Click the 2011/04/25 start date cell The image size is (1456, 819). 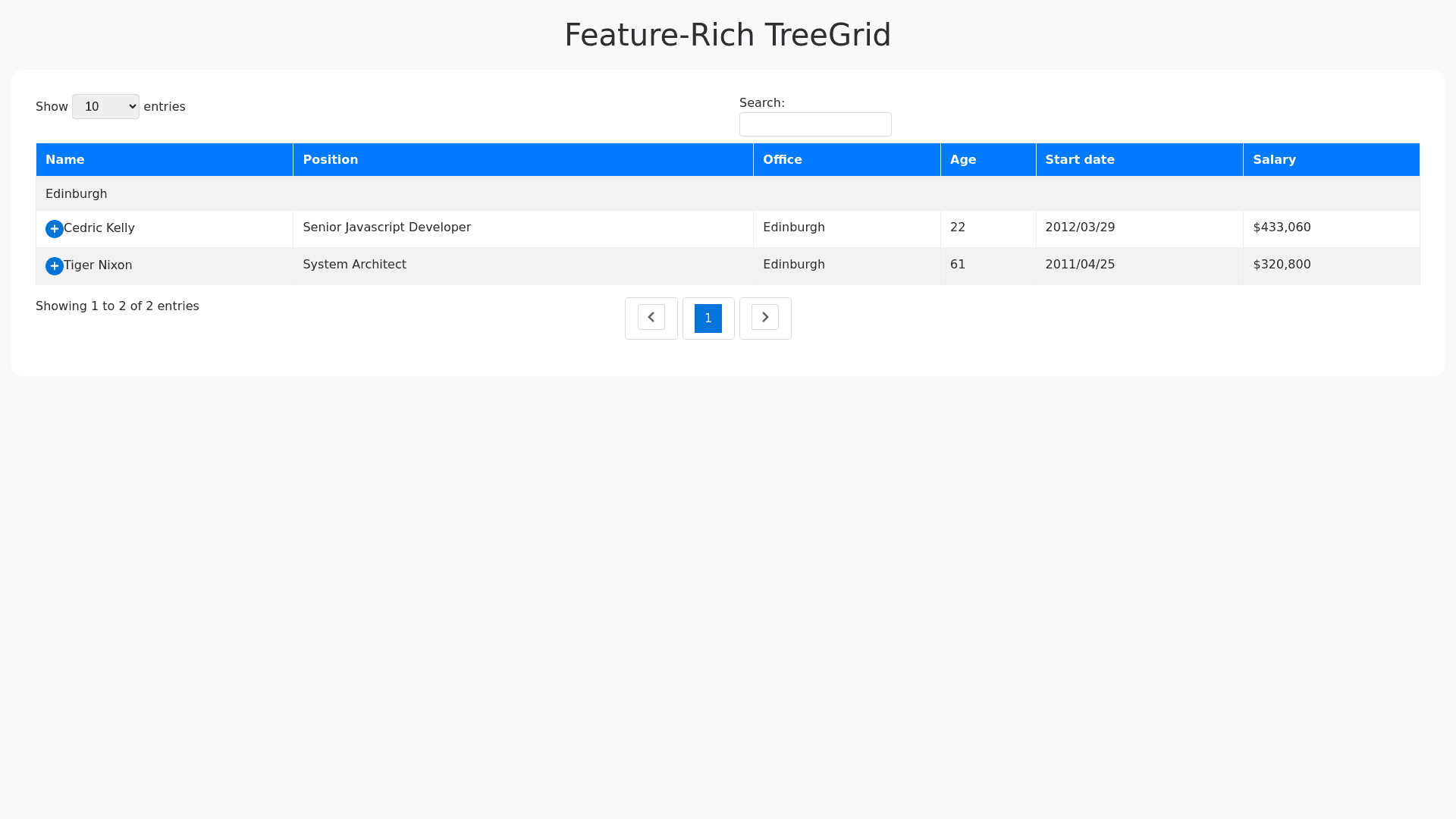tap(1080, 265)
